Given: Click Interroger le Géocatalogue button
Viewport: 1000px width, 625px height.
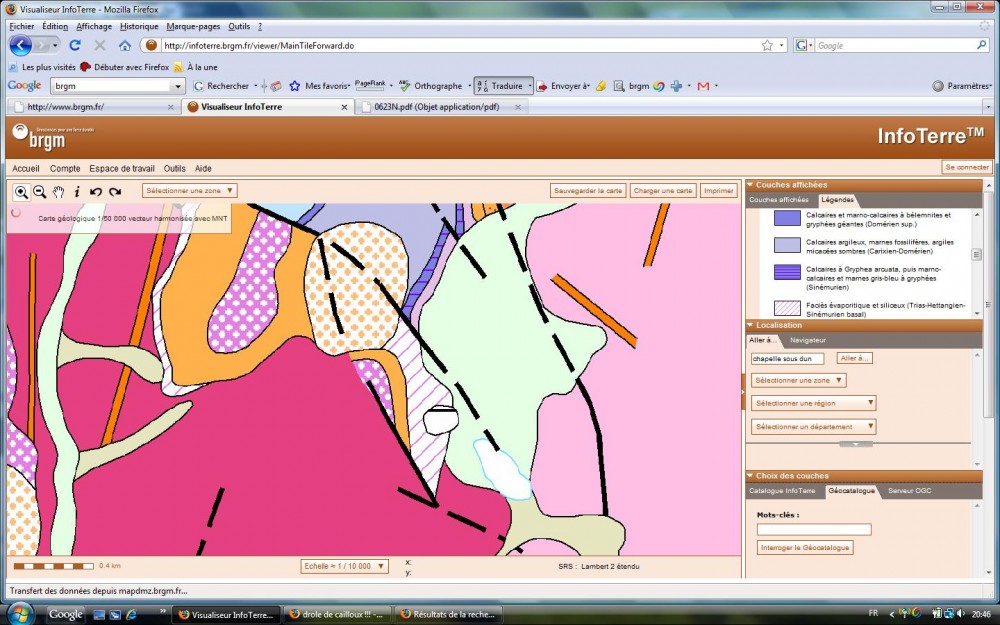Looking at the screenshot, I should tap(805, 548).
